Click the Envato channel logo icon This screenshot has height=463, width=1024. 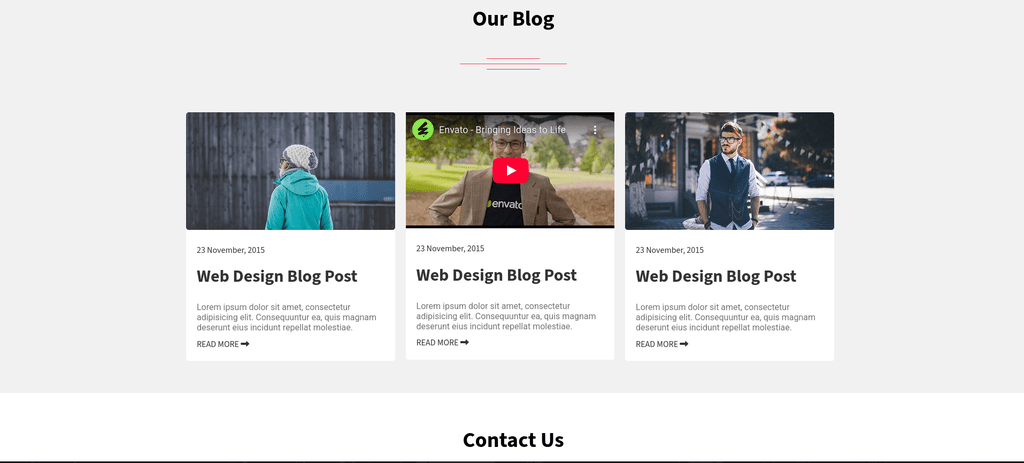tap(423, 129)
